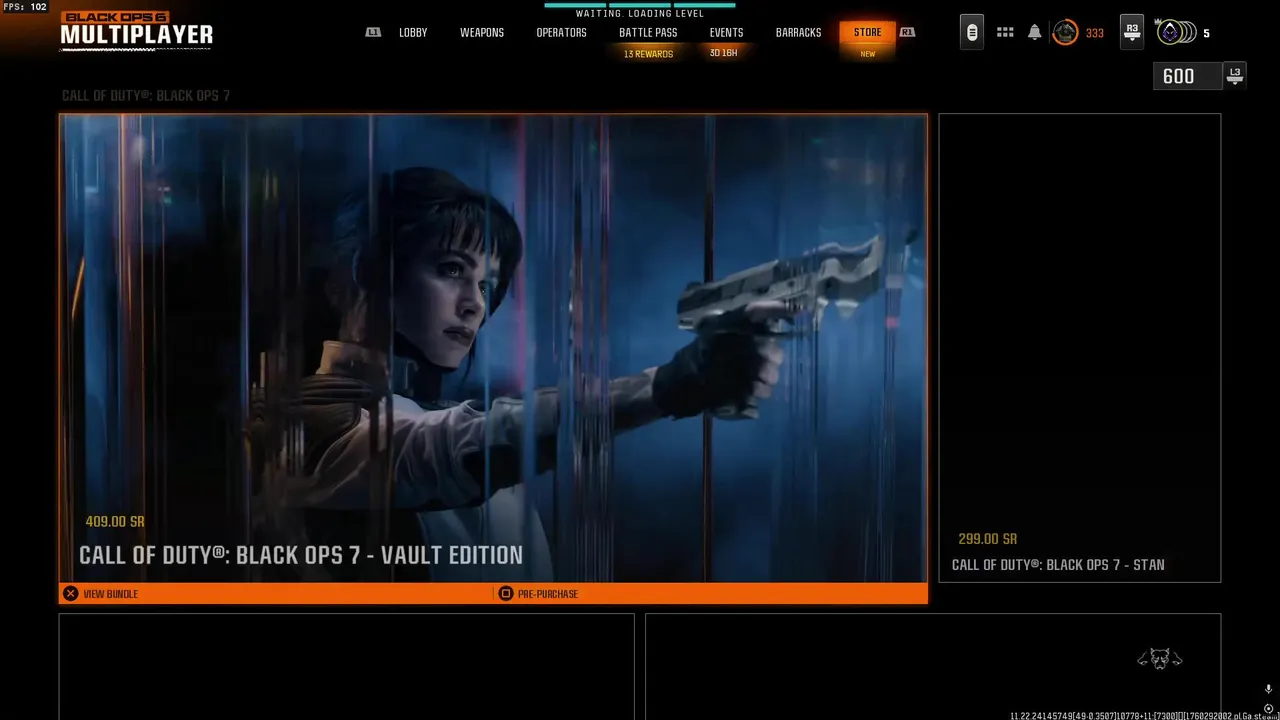
Task: Select the Vault Edition bundle artwork
Action: (x=493, y=348)
